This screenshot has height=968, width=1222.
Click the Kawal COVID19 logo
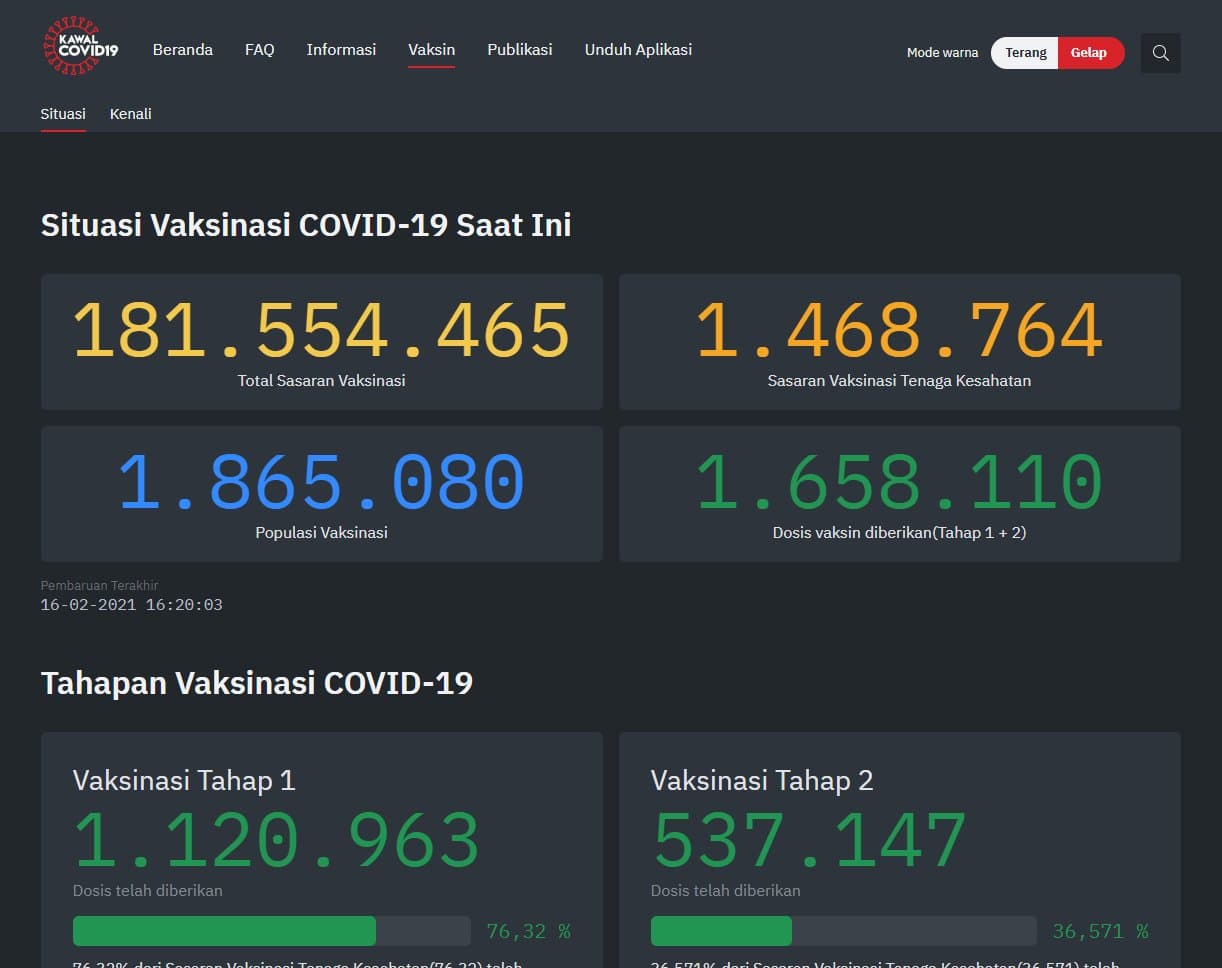tap(80, 48)
